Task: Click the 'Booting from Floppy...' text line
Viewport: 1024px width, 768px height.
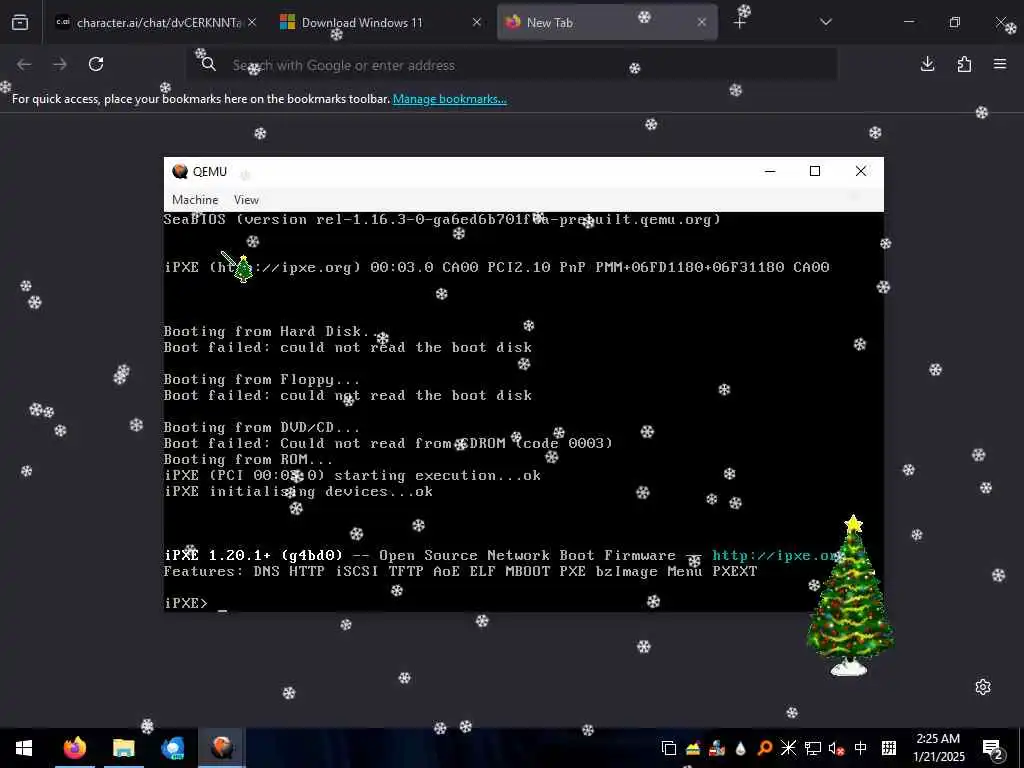Action: pos(261,379)
